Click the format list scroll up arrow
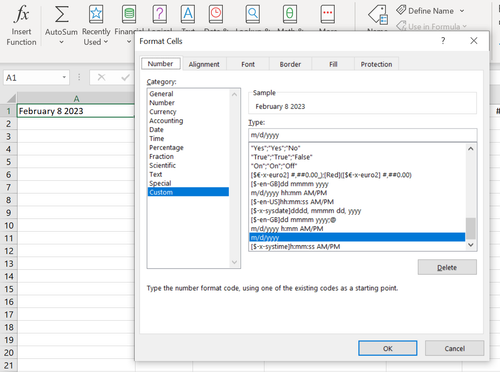 (471, 149)
